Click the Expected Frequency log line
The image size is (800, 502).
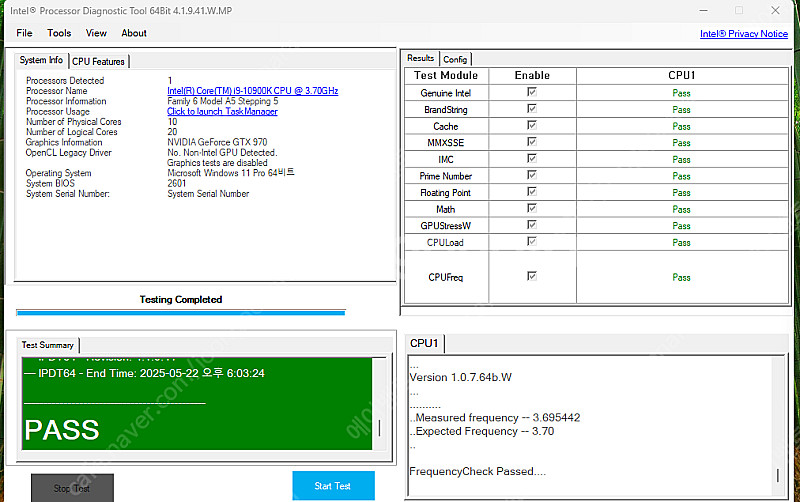pos(482,431)
